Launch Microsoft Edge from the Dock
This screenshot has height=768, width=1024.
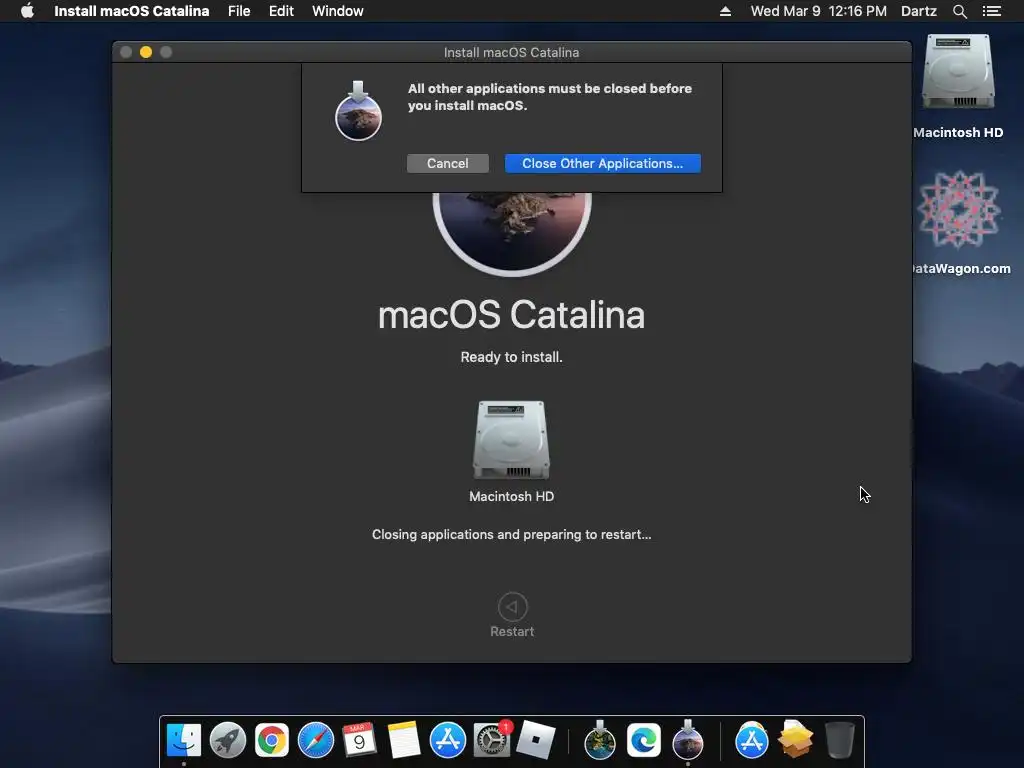644,740
